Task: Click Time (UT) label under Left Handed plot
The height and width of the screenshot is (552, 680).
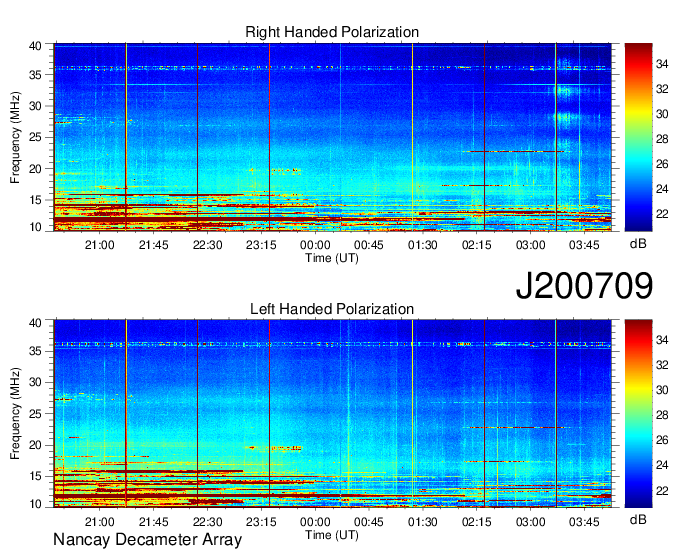Action: click(x=332, y=535)
